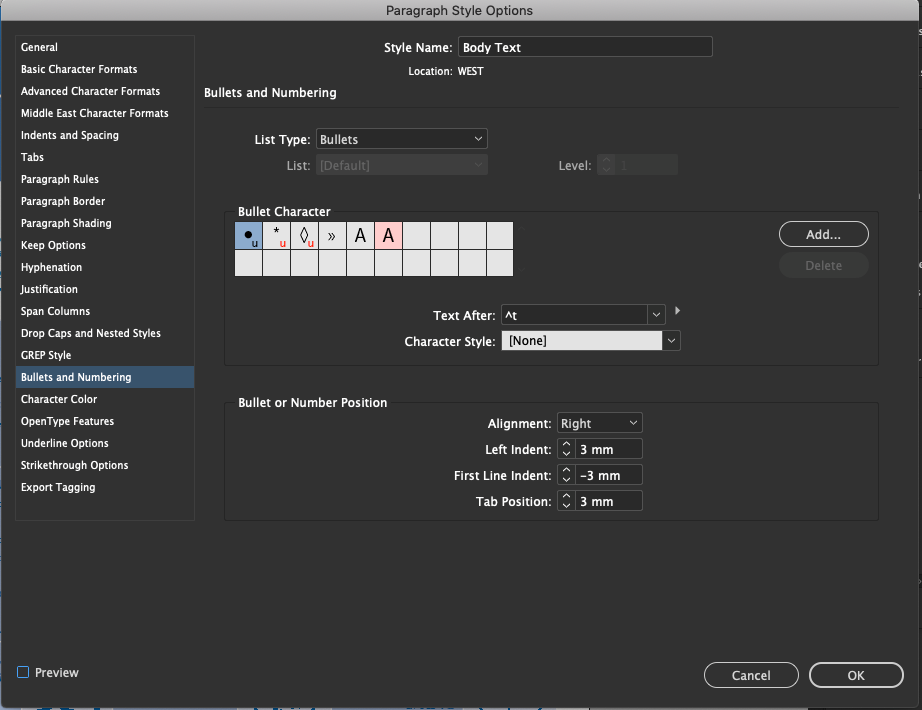The width and height of the screenshot is (922, 710).
Task: Select the diamond bullet character glyph
Action: [304, 236]
